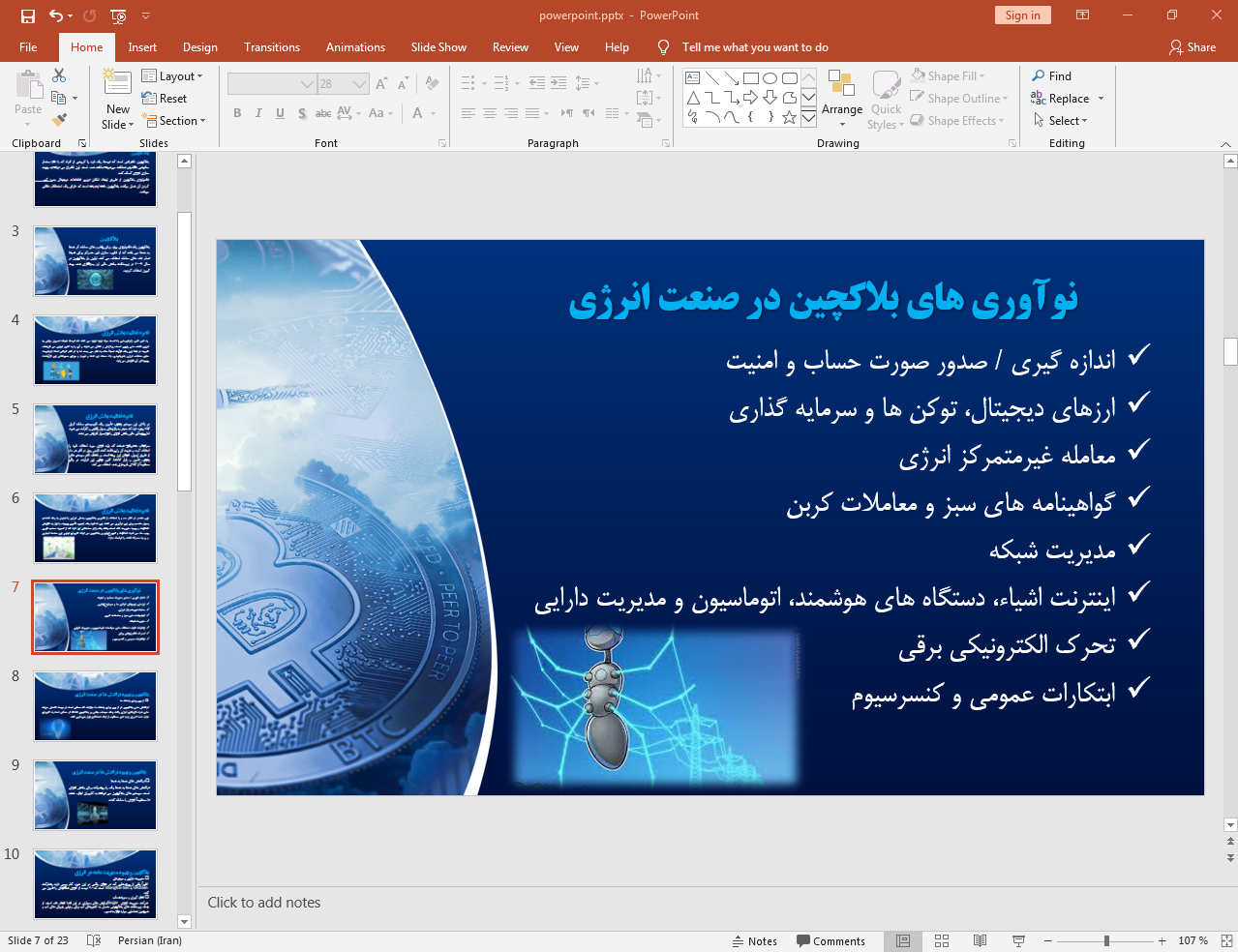The image size is (1238, 952).
Task: Toggle Italic text formatting
Action: click(258, 113)
